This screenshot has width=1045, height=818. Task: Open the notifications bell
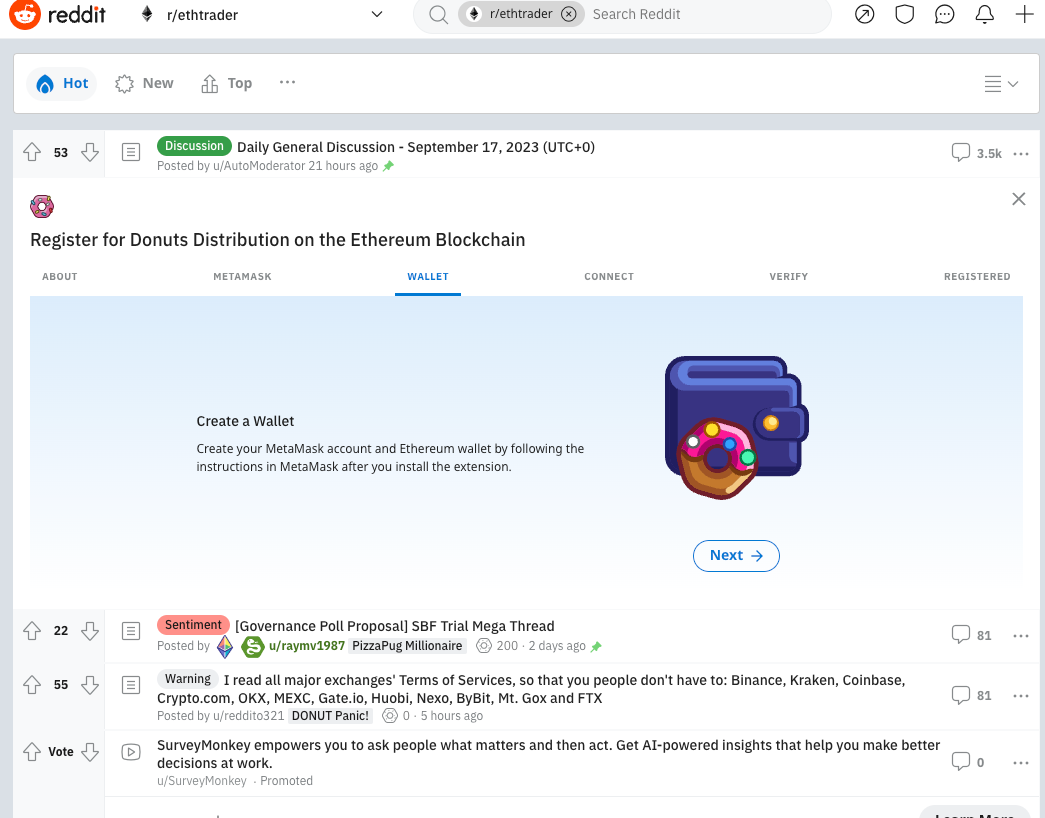984,14
